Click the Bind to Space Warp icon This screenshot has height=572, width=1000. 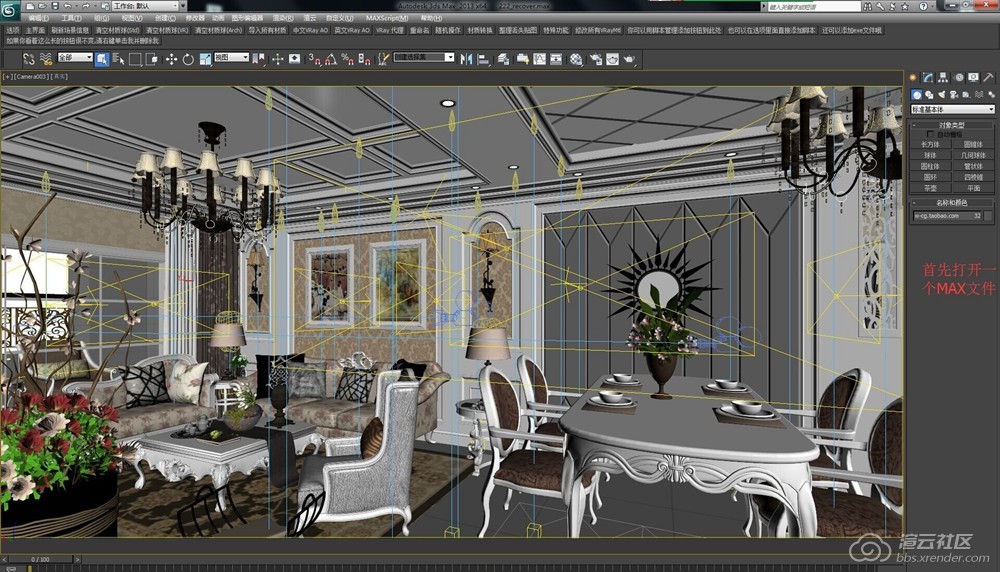[45, 59]
